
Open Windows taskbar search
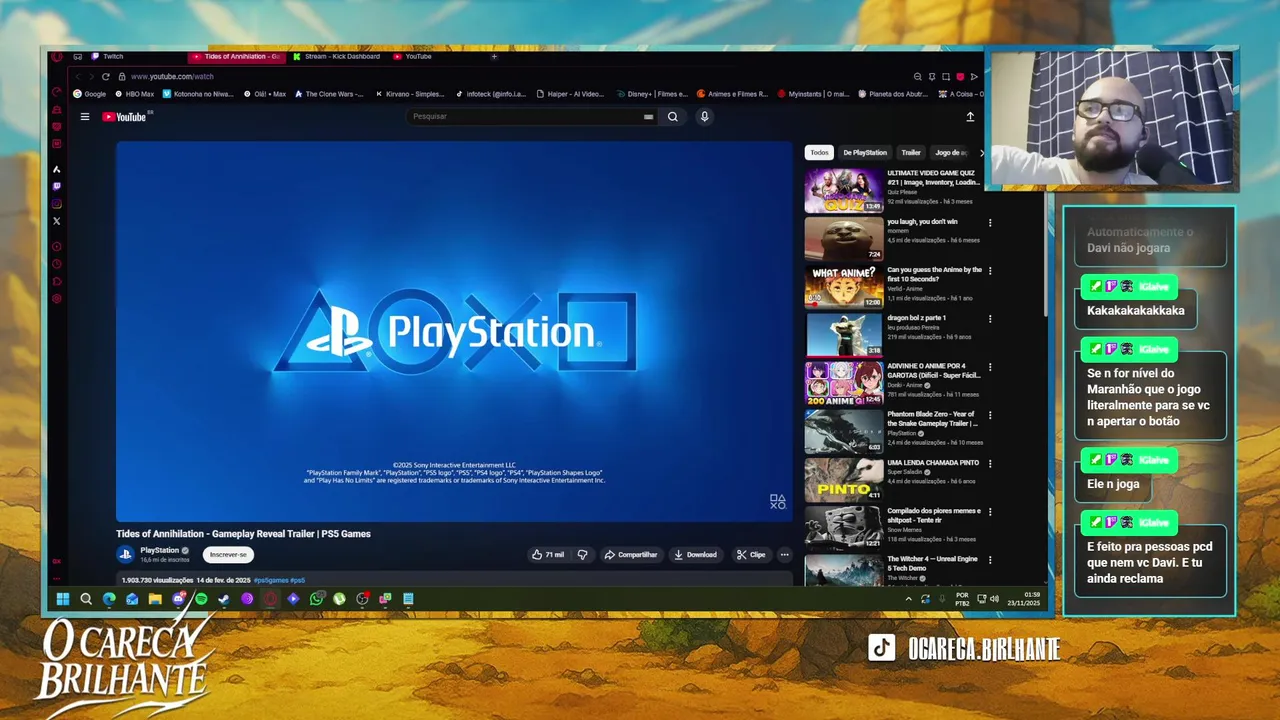86,599
